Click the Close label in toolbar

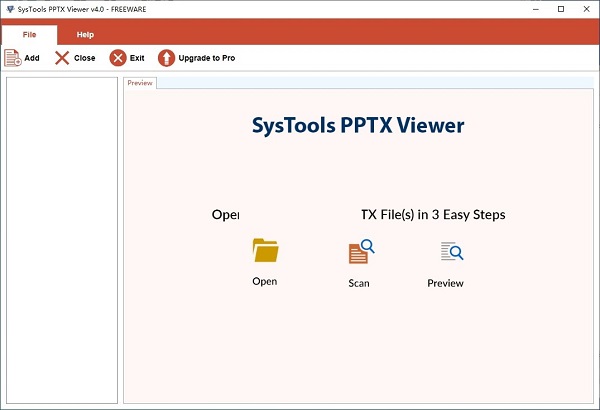[85, 58]
